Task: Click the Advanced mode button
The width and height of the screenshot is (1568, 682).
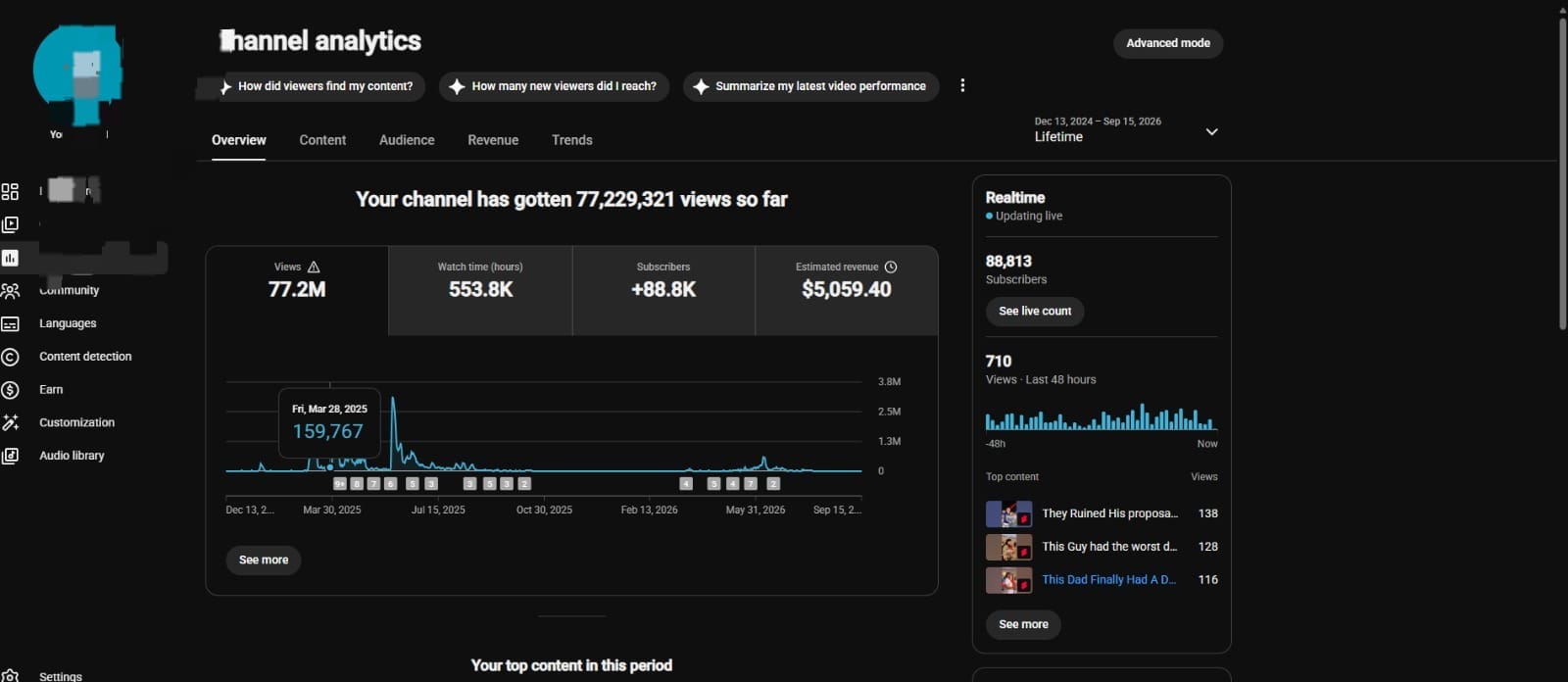Action: (1168, 43)
